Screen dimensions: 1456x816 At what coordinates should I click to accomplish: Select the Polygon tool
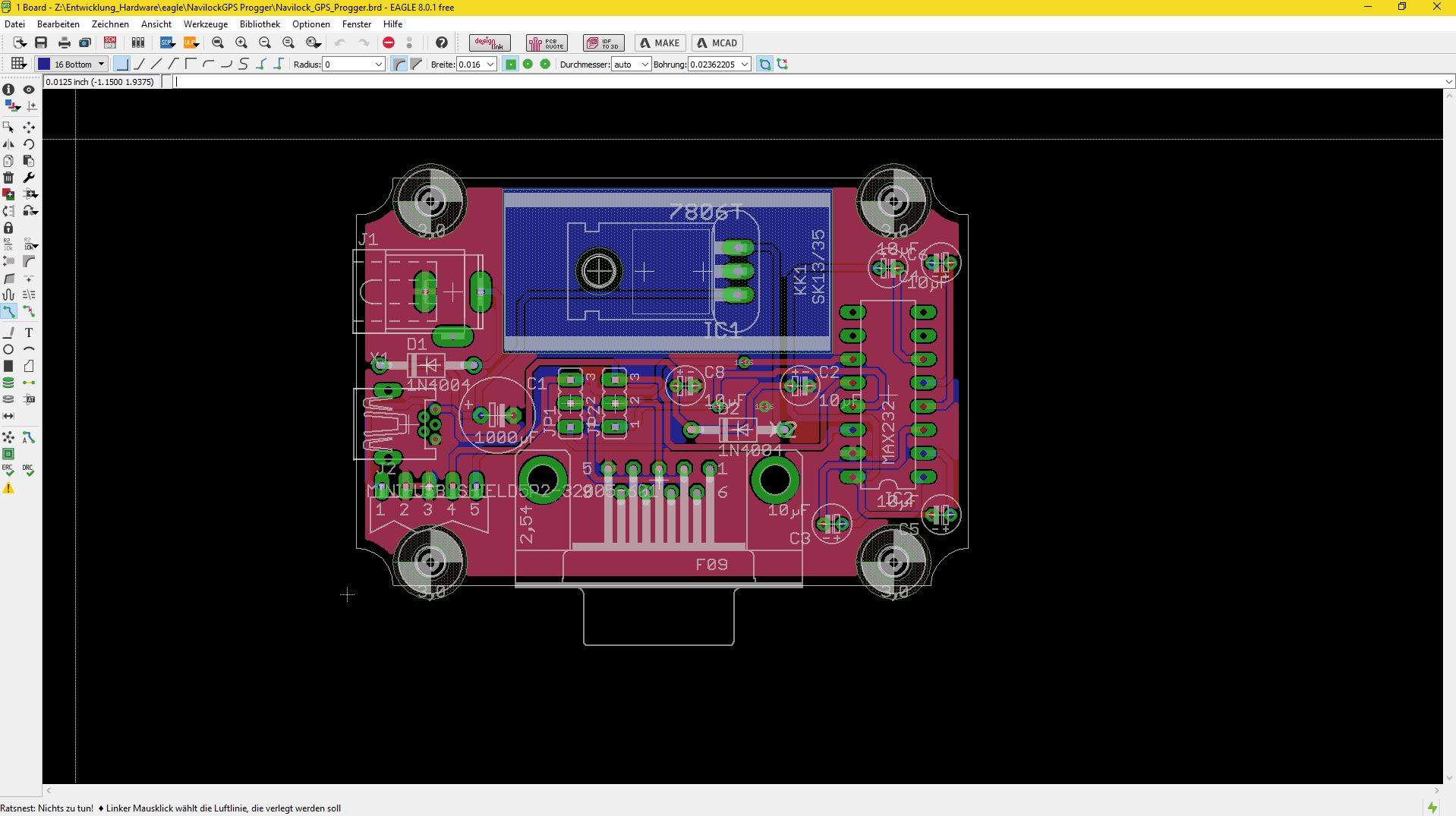[x=29, y=366]
